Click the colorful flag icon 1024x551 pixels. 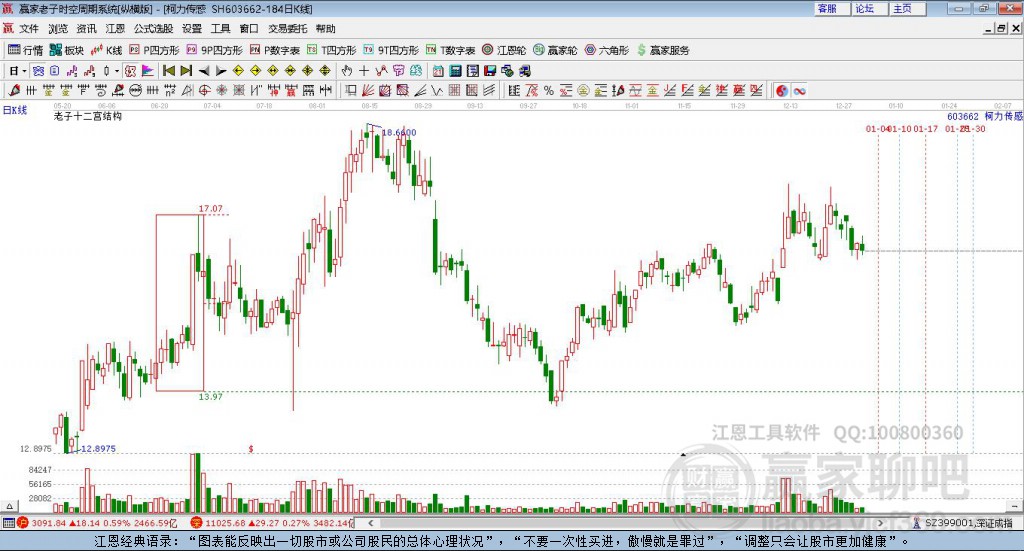click(147, 71)
